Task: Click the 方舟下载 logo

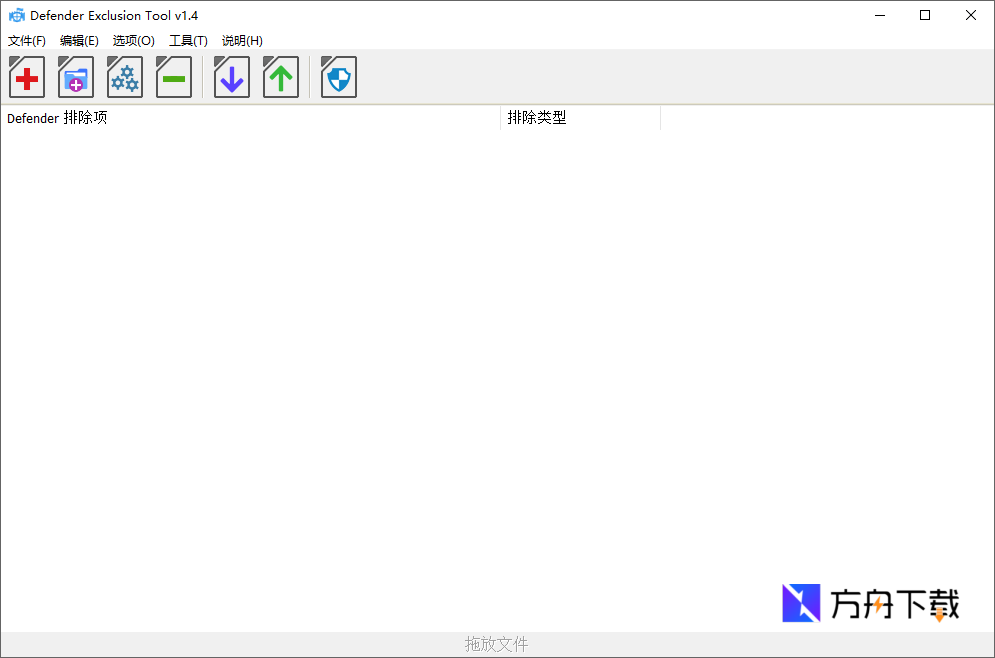Action: [x=871, y=603]
